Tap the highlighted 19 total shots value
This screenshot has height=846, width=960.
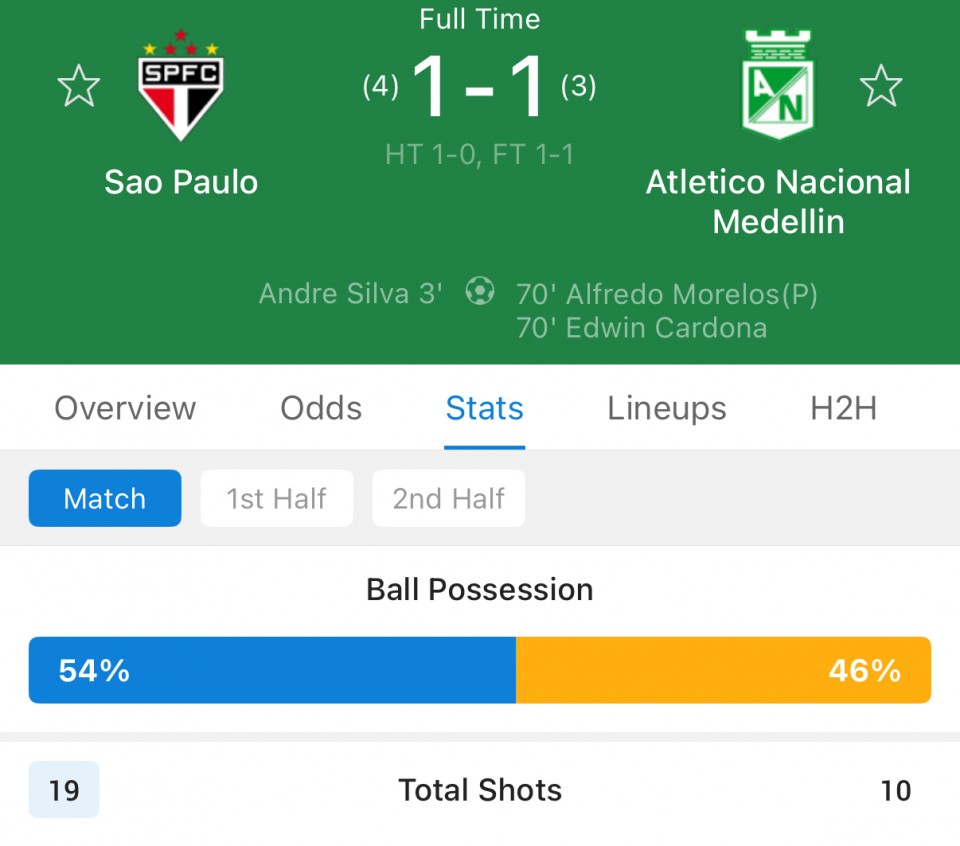click(x=64, y=790)
